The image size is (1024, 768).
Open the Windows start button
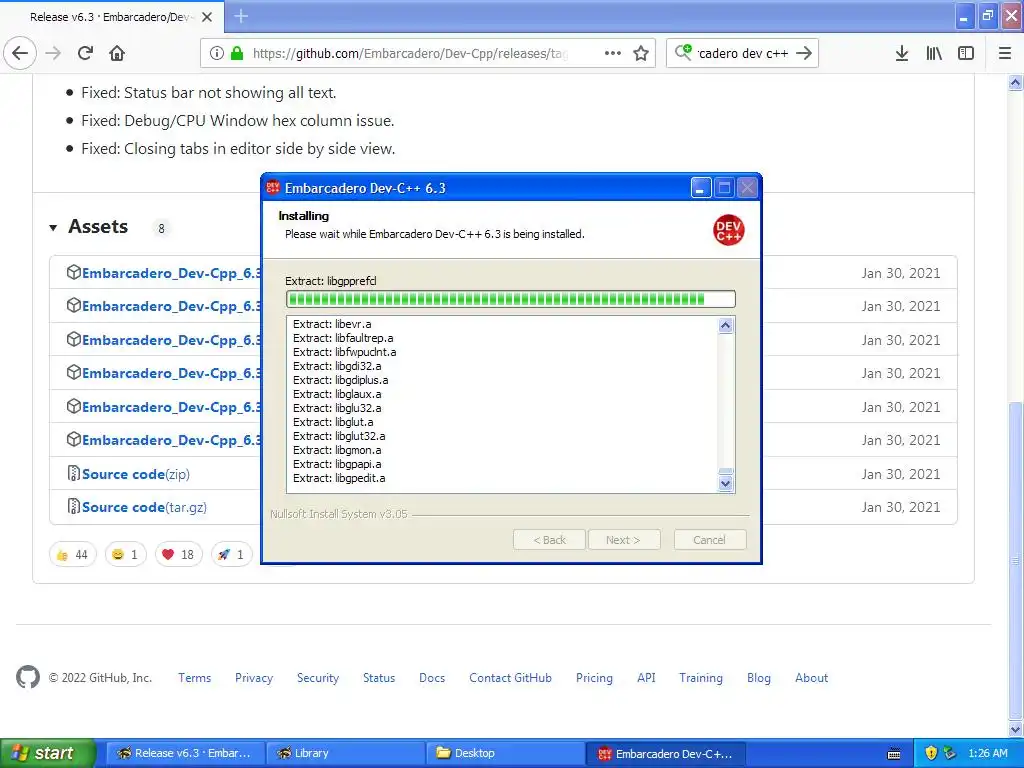click(48, 753)
